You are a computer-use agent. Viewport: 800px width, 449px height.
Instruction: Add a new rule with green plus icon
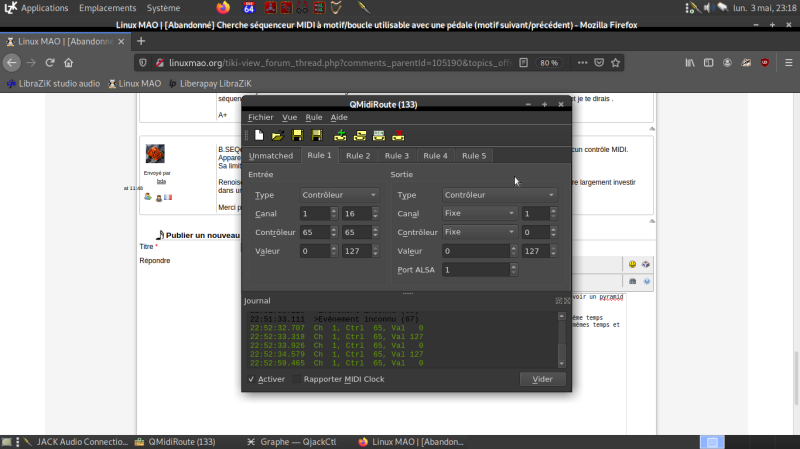340,135
